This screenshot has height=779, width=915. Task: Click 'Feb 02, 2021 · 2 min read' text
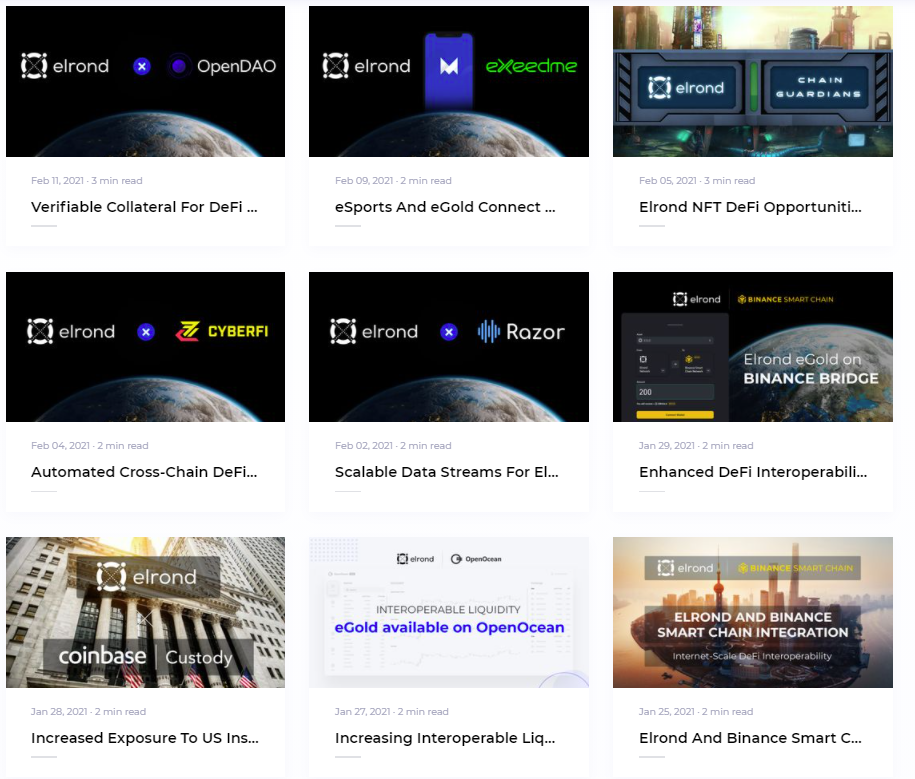pos(393,446)
